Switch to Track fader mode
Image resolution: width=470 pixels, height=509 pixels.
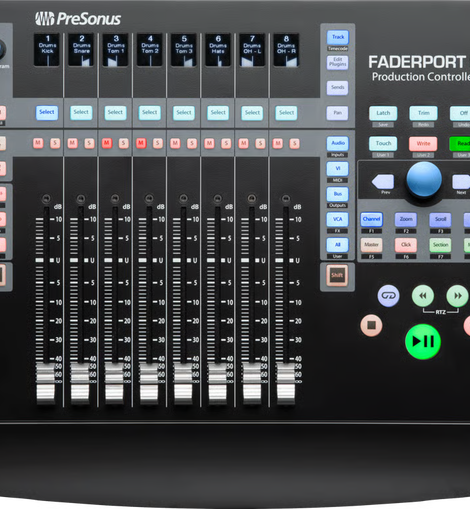coord(338,37)
